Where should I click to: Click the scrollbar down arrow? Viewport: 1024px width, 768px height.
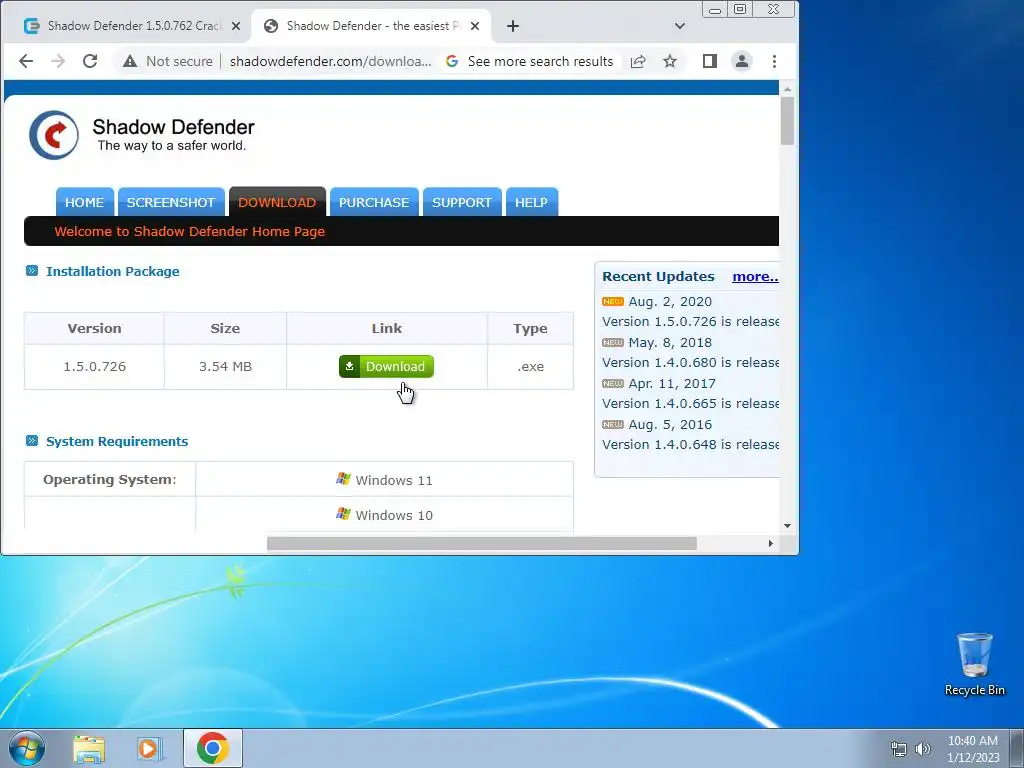[787, 526]
